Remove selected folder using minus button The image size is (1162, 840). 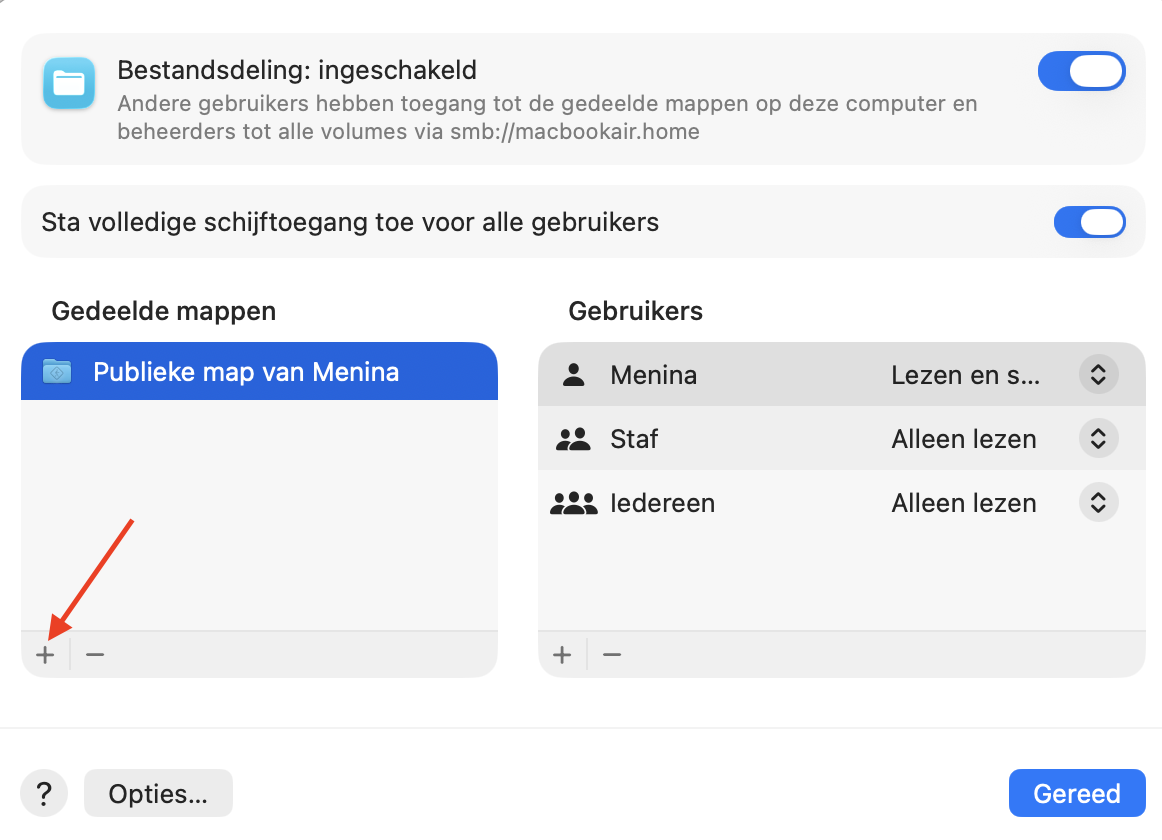pyautogui.click(x=93, y=653)
